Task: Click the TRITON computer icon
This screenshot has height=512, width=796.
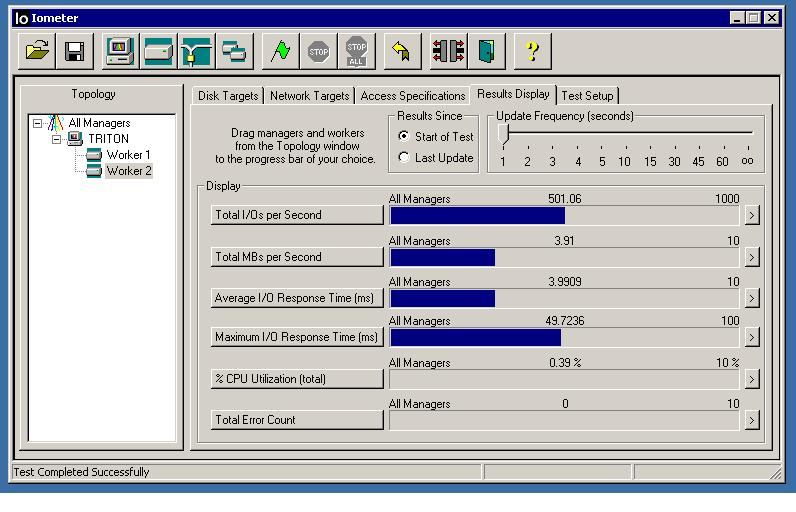Action: coord(75,138)
